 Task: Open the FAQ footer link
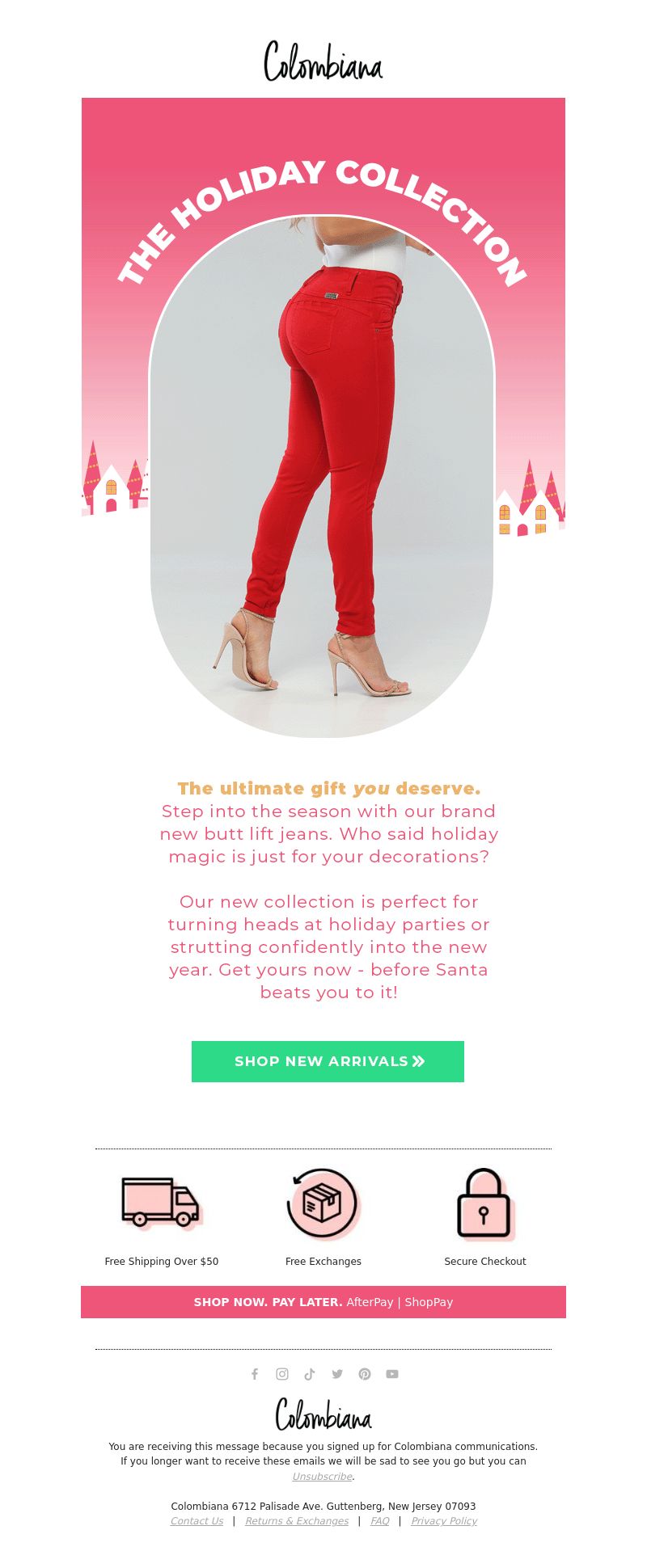[x=380, y=1520]
